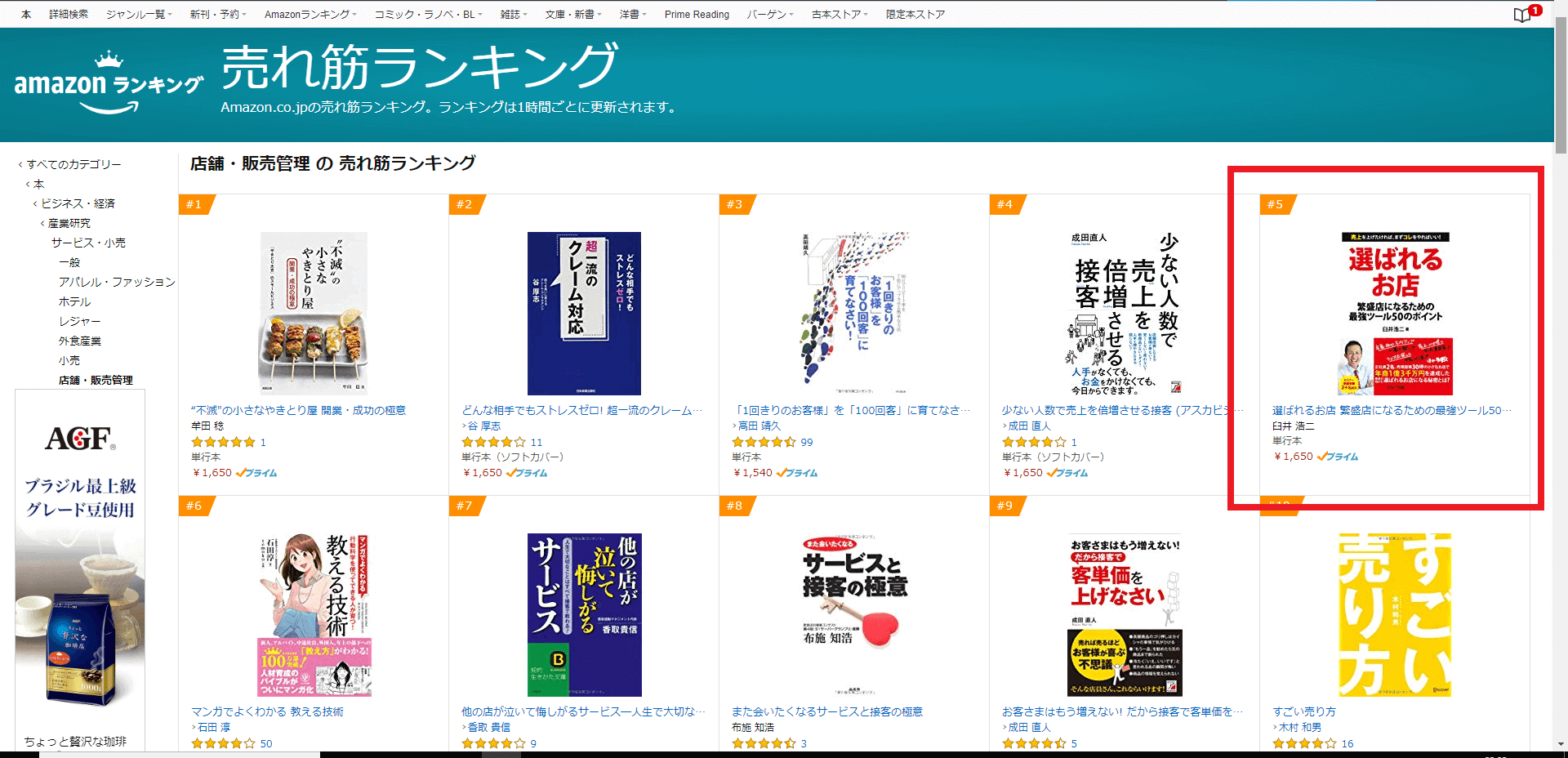This screenshot has height=758, width=1568.
Task: Click the #1 rank badge
Action: tap(195, 204)
